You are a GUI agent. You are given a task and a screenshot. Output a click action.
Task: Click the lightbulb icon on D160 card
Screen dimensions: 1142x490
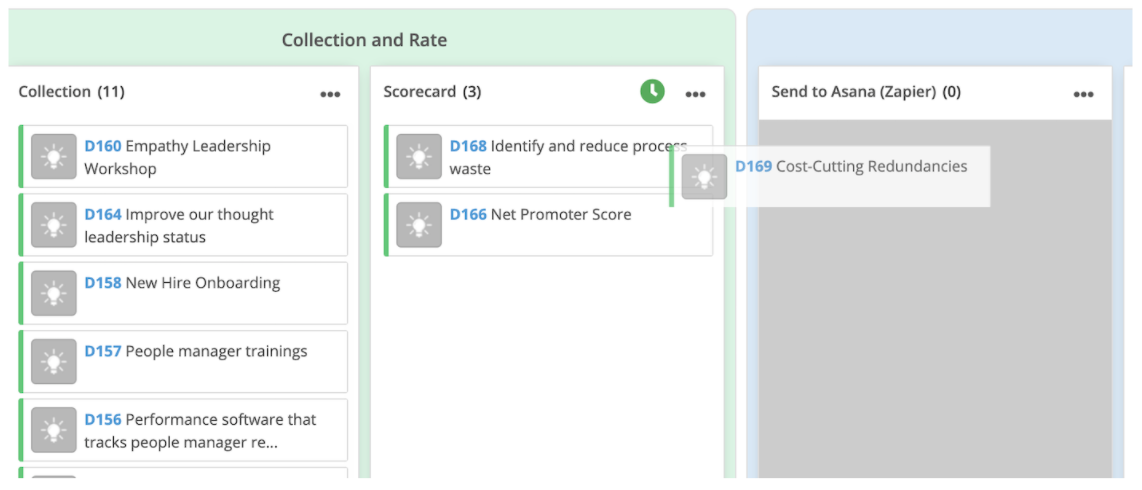pos(54,157)
